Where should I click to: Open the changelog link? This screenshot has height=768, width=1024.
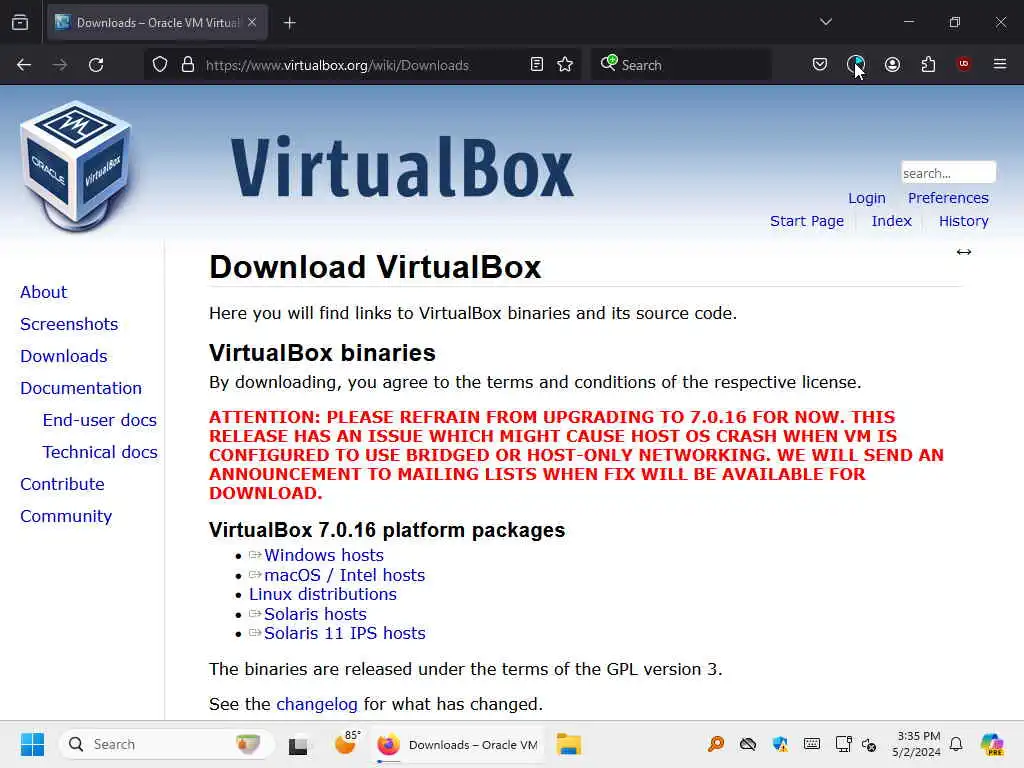tap(317, 704)
